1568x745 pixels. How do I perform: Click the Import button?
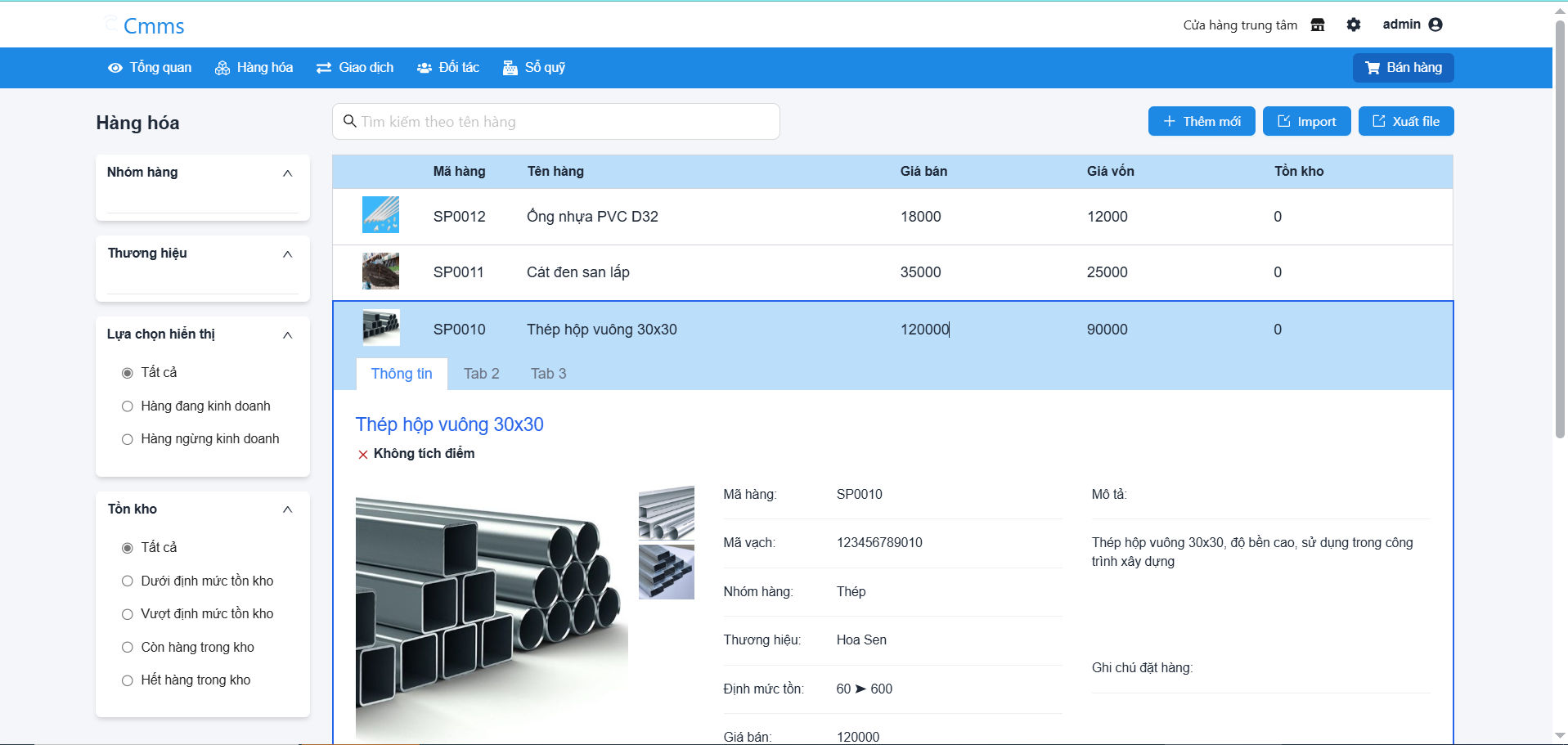click(x=1306, y=121)
